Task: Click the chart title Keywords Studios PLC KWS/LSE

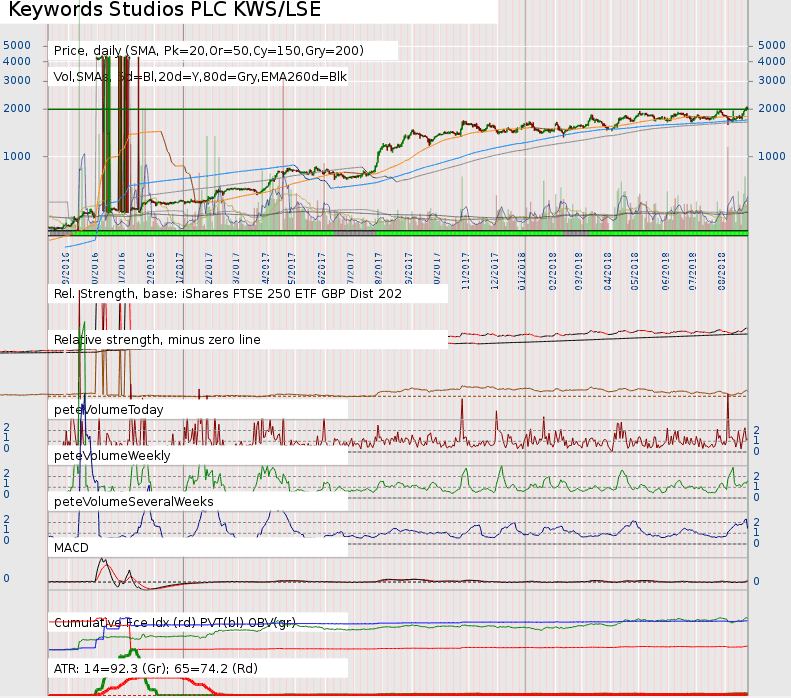Action: (164, 10)
